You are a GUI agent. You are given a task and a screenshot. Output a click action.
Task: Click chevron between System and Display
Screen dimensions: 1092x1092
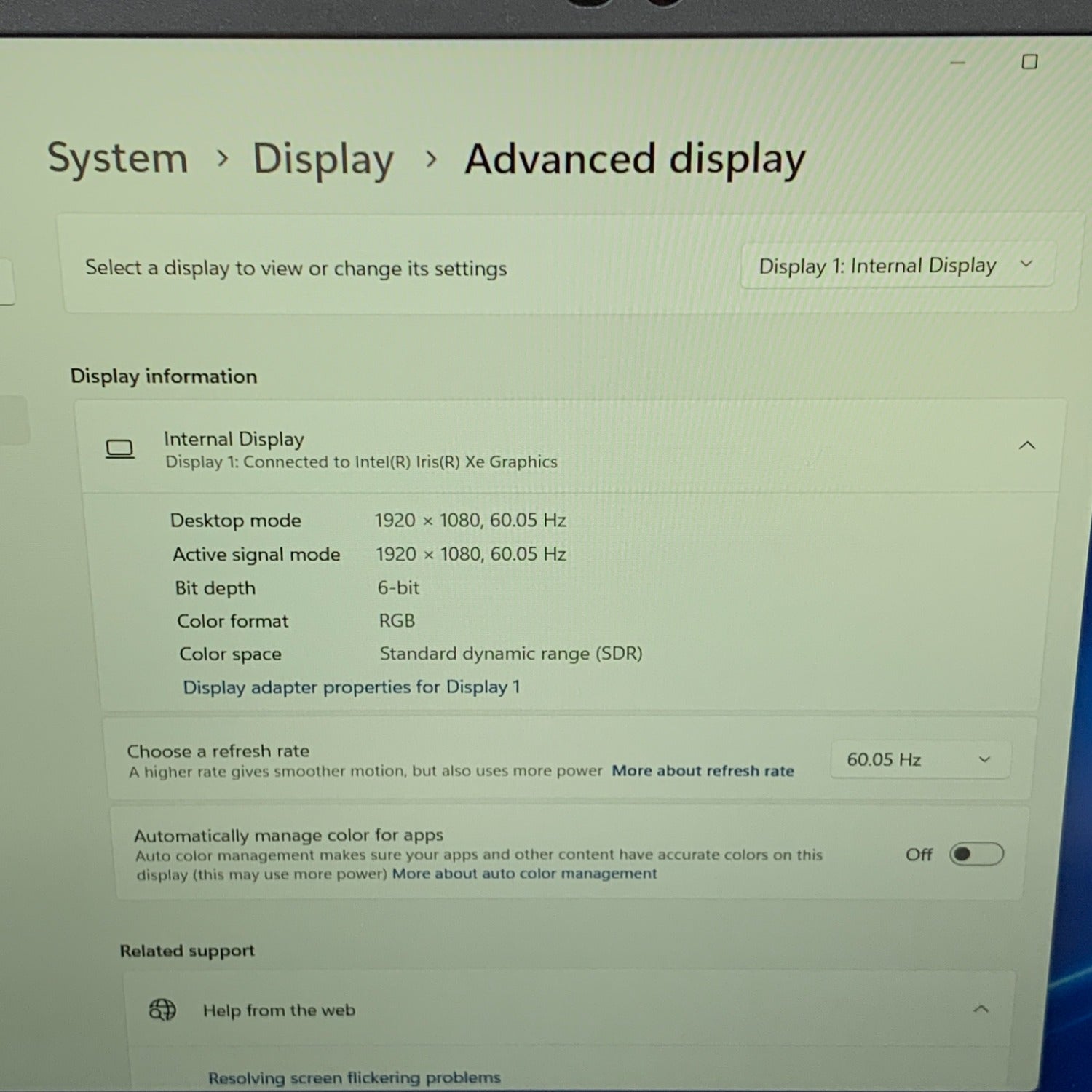(223, 158)
